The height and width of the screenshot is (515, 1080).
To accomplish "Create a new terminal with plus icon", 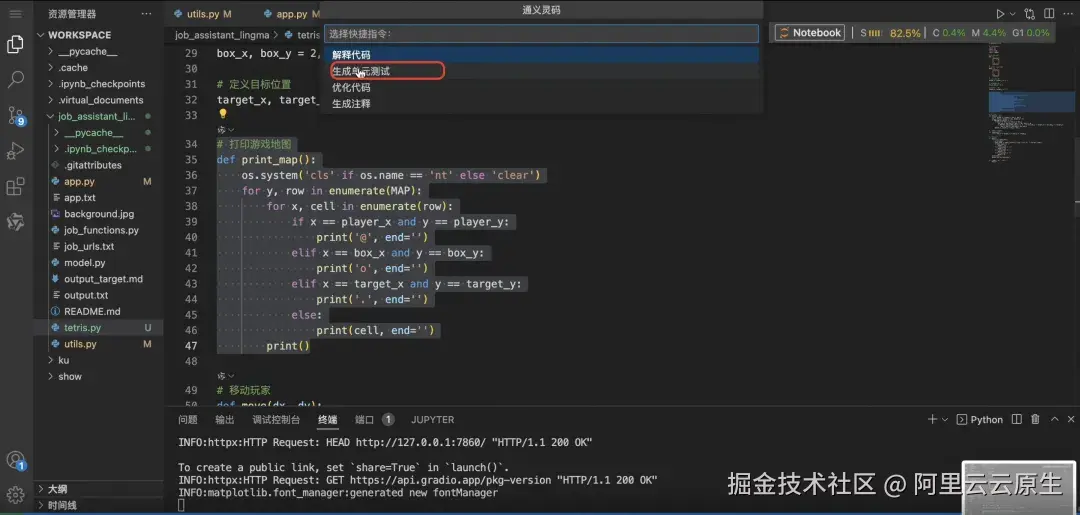I will coord(932,419).
